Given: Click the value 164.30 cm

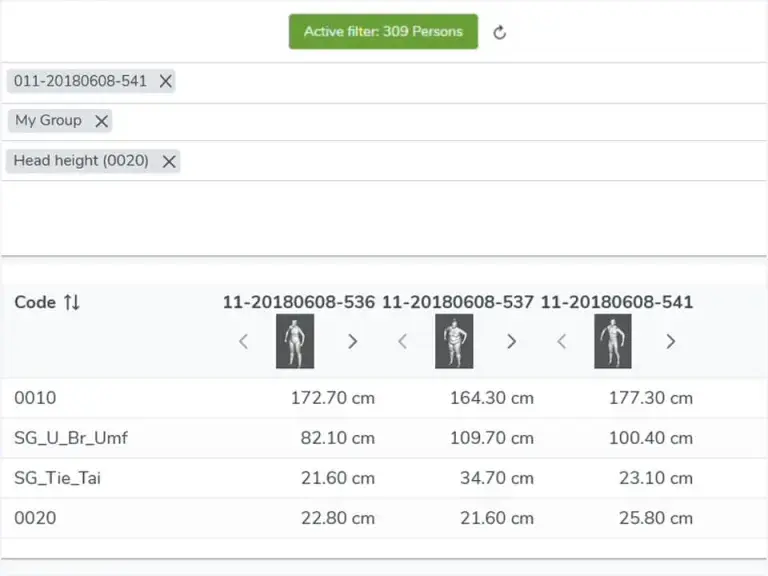Looking at the screenshot, I should (492, 398).
